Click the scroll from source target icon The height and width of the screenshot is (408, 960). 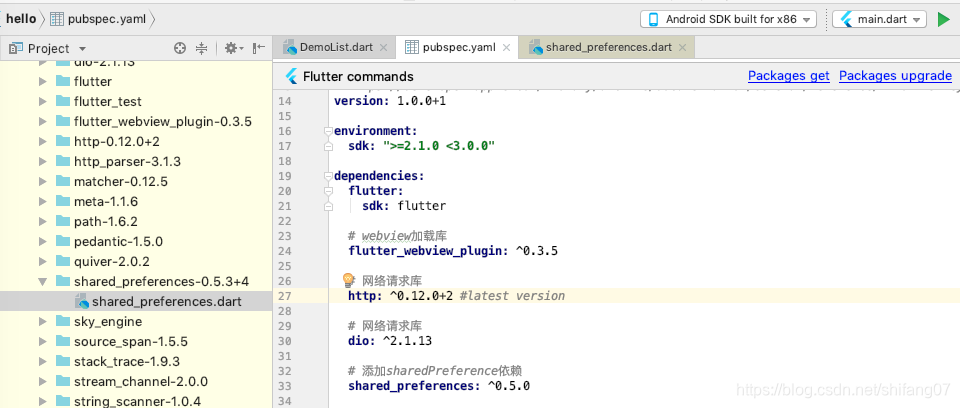[x=179, y=48]
